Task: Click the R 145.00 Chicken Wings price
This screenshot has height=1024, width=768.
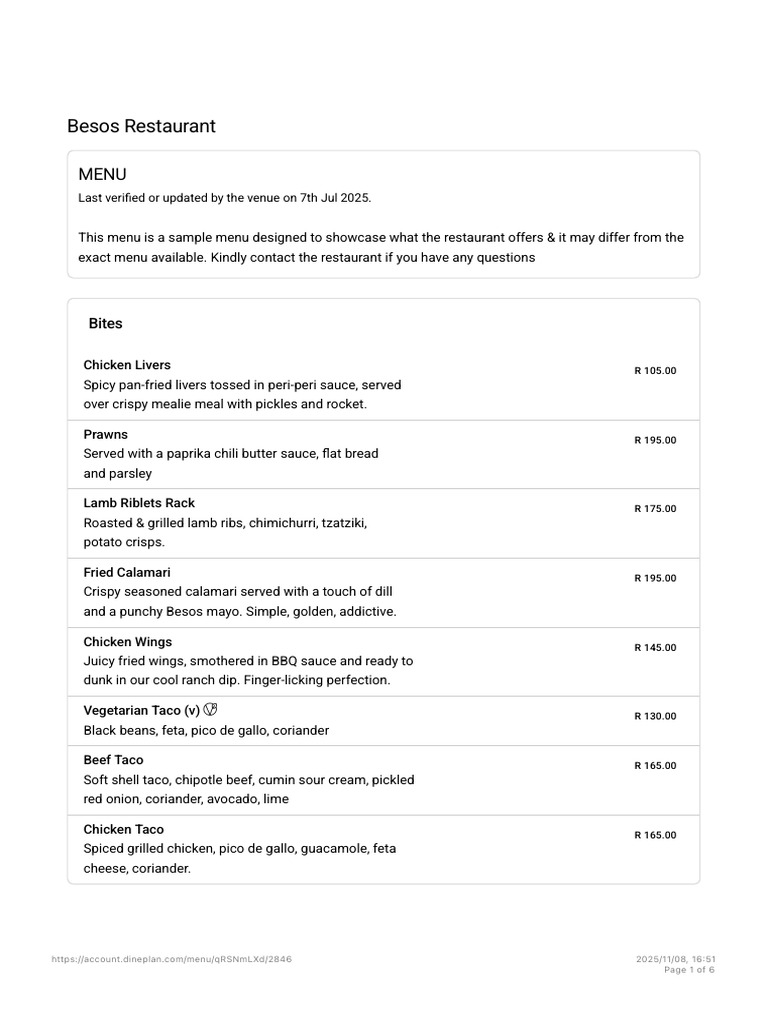Action: coord(655,648)
